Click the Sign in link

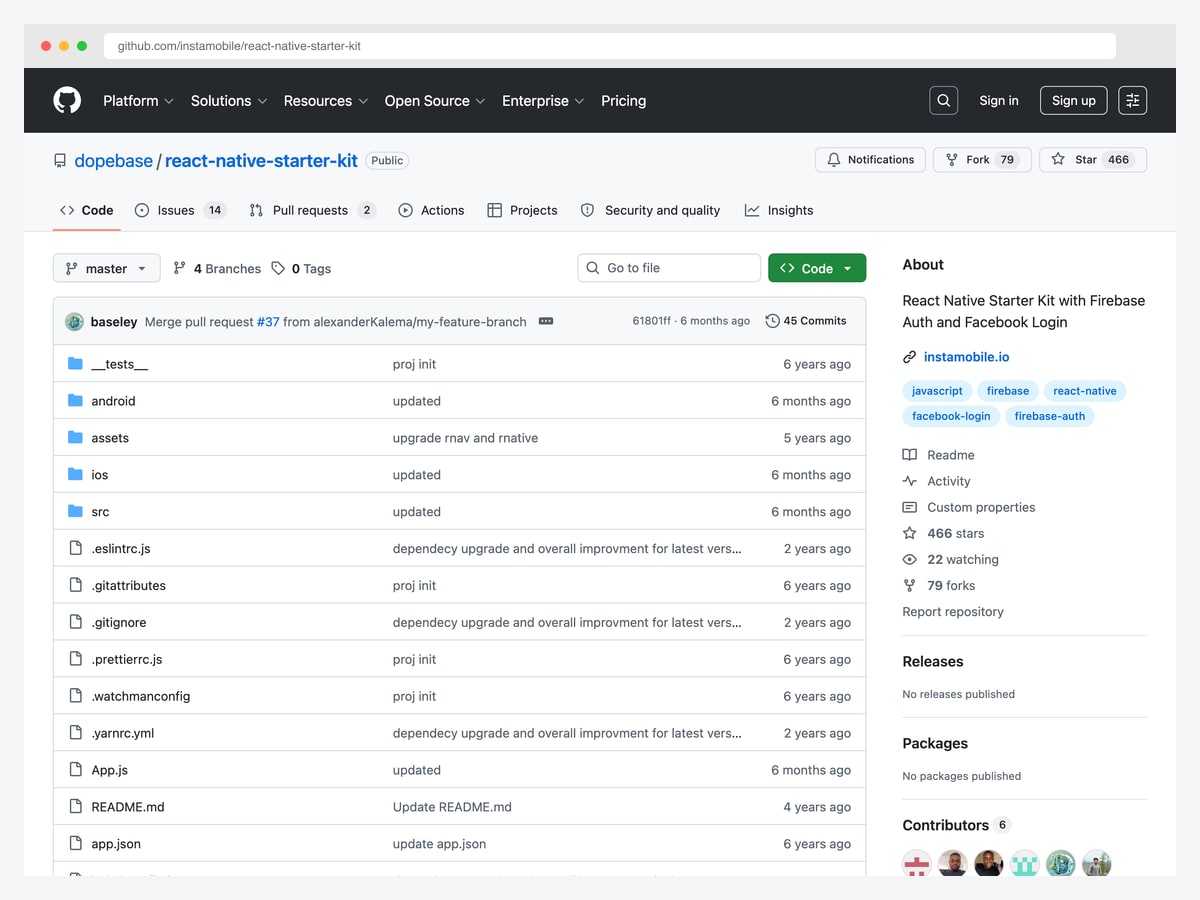(x=999, y=101)
